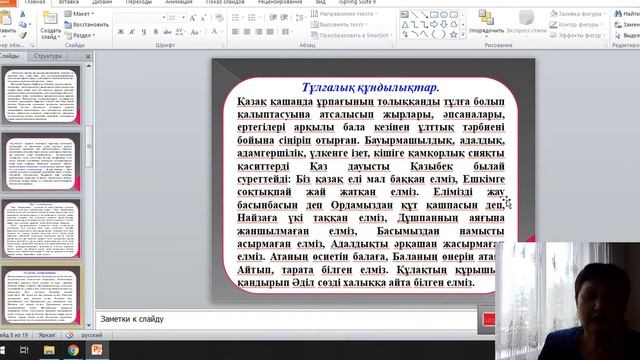Open the iSpring Suite 9 tab
The width and height of the screenshot is (640, 360).
357,2
